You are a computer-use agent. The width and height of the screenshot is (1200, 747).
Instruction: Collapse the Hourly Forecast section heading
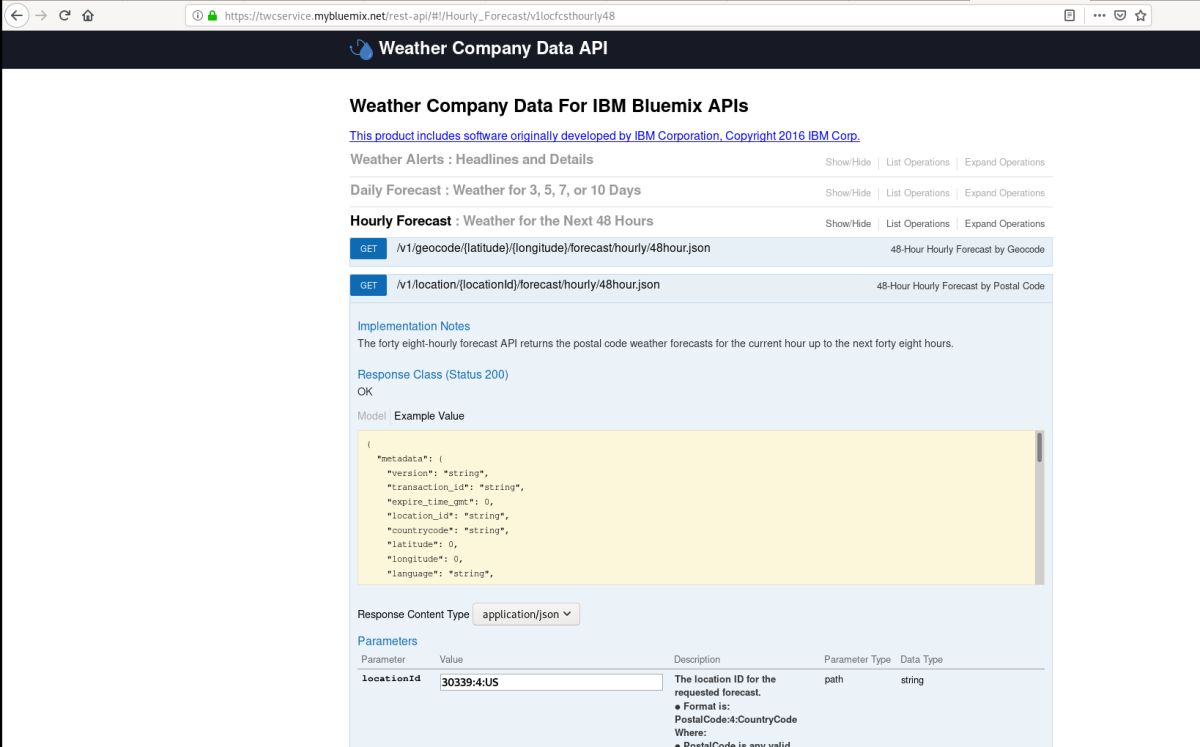click(x=502, y=221)
